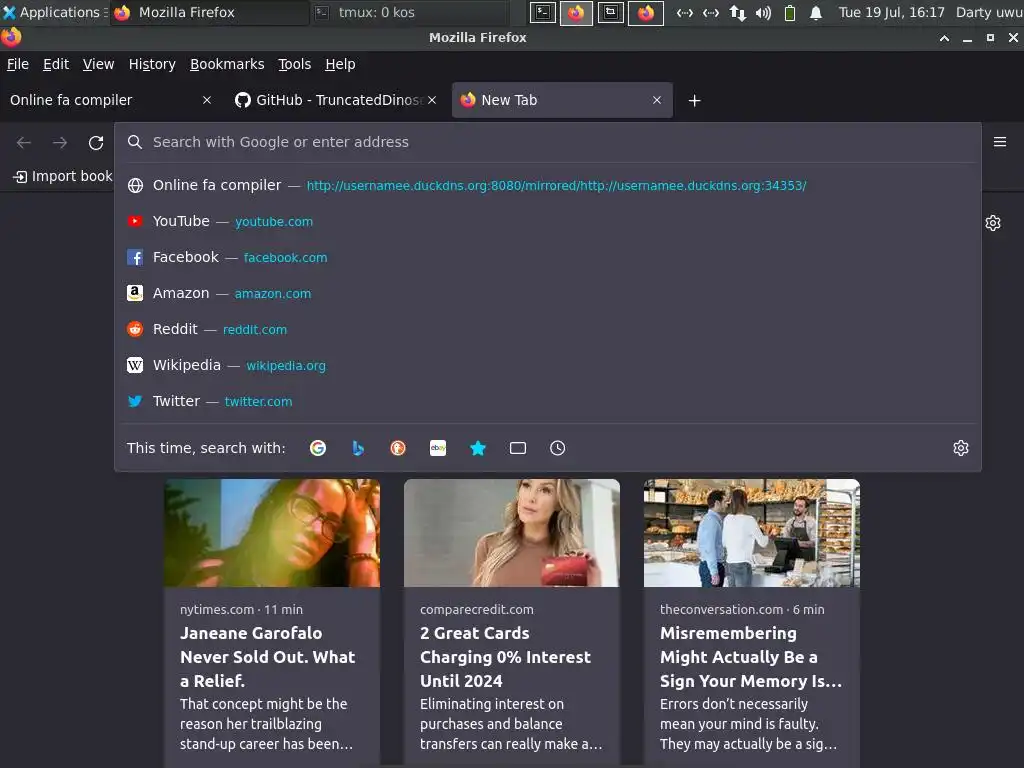The image size is (1024, 768).
Task: Select Online fa compiler duckdns suggestion
Action: tap(547, 185)
